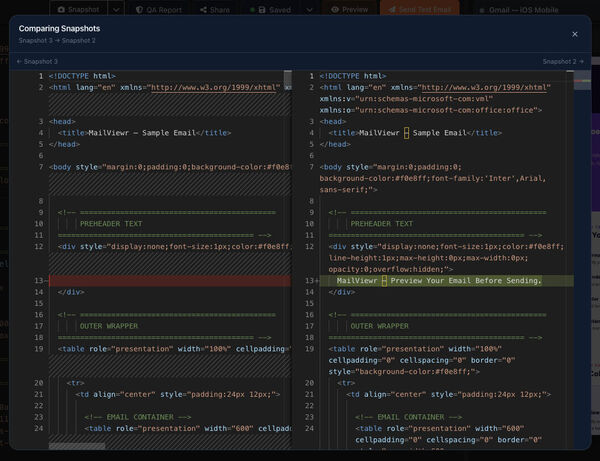The image size is (600, 461).
Task: Close the Comparing Snapshots dialog
Action: [x=574, y=34]
